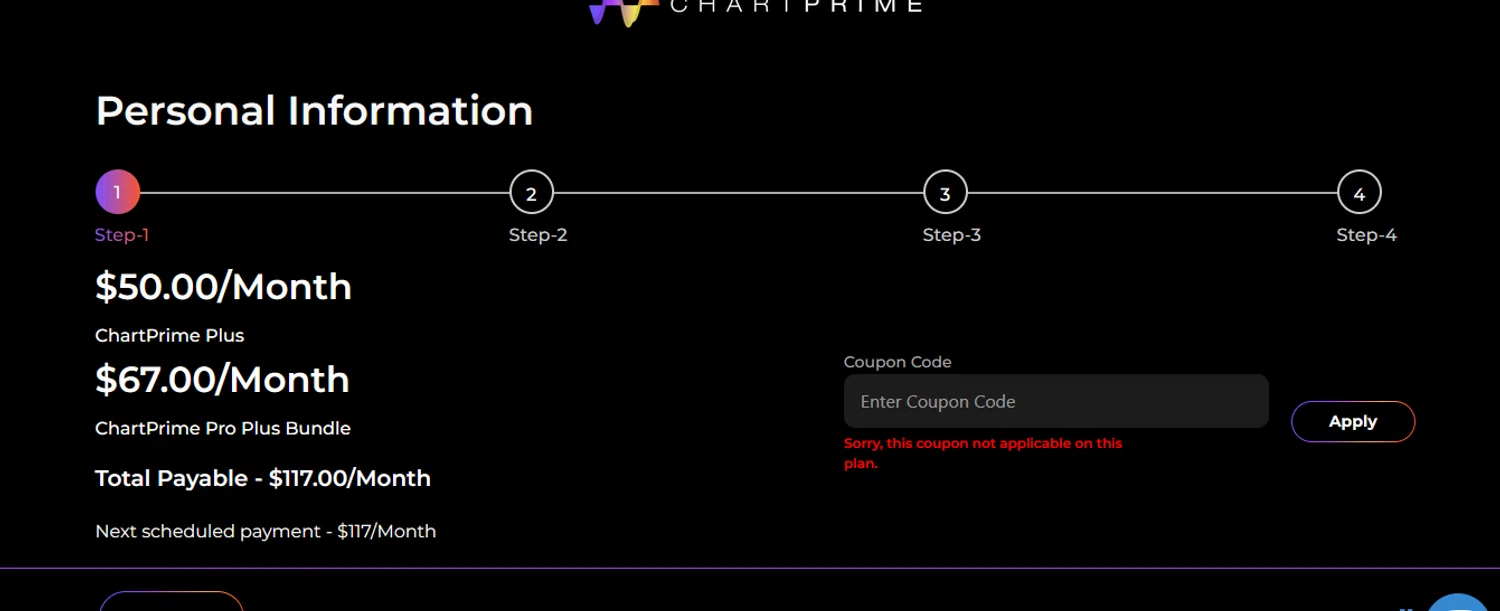Click the Step-1 label
This screenshot has height=611, width=1500.
coord(122,235)
